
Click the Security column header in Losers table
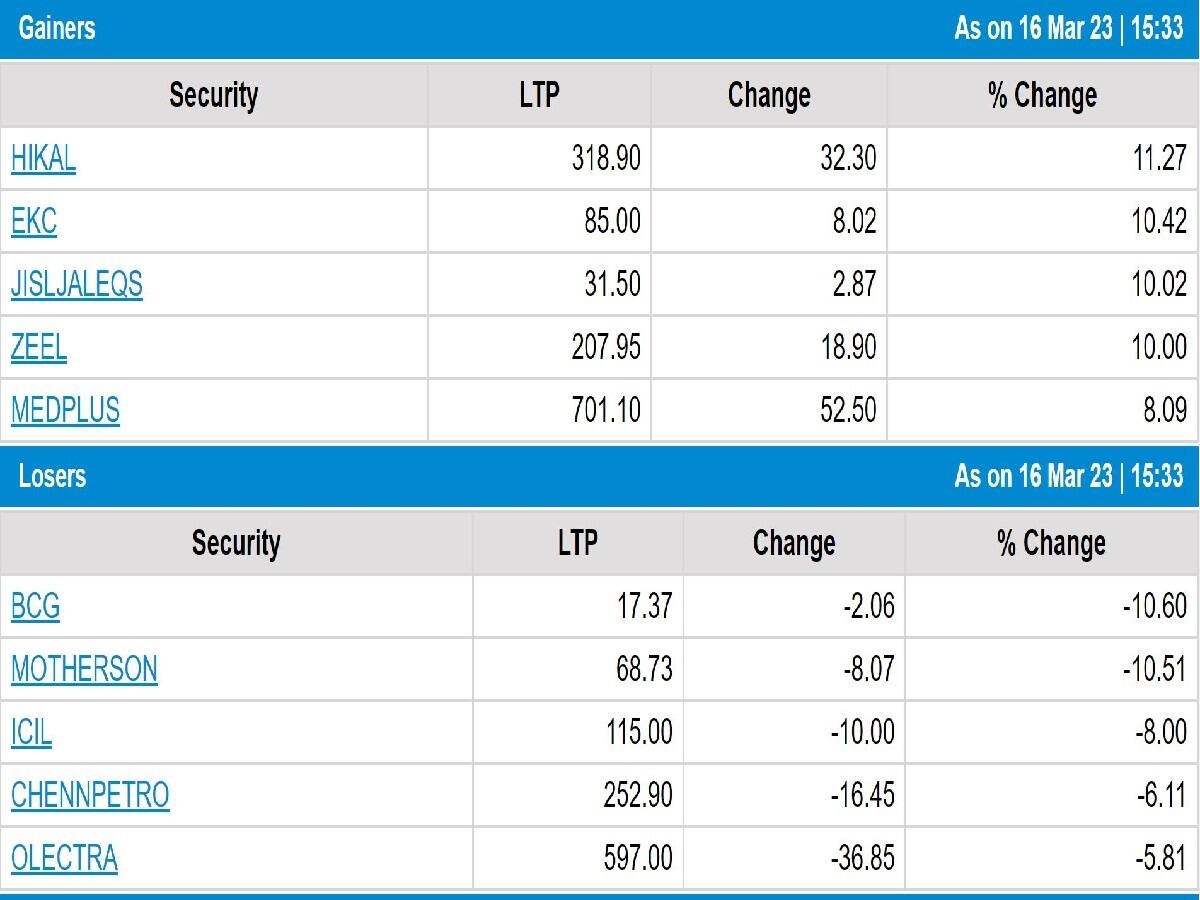pyautogui.click(x=238, y=543)
